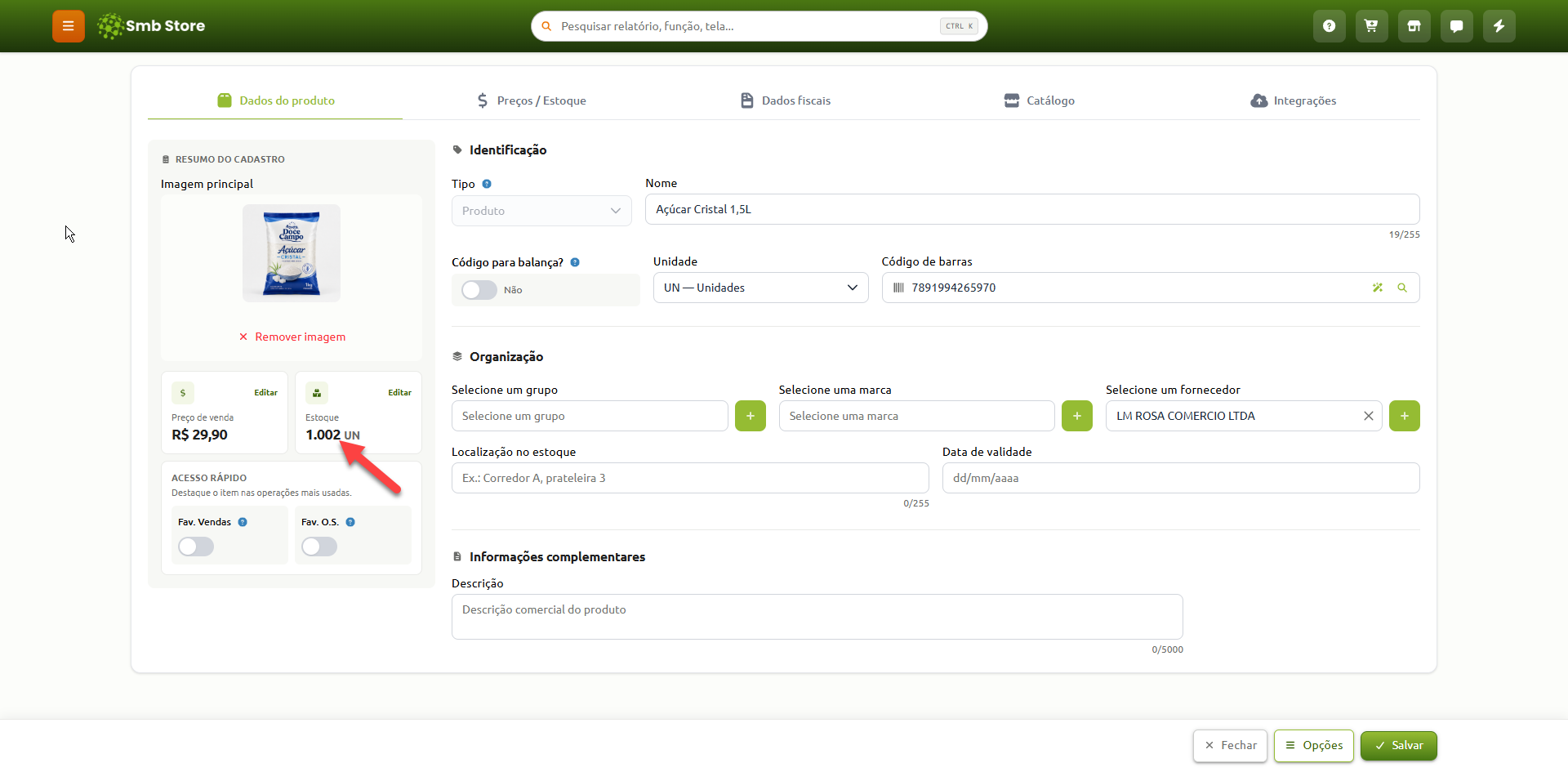Open the shopping cart icon in header
Viewport: 1568px width, 772px height.
(1372, 26)
